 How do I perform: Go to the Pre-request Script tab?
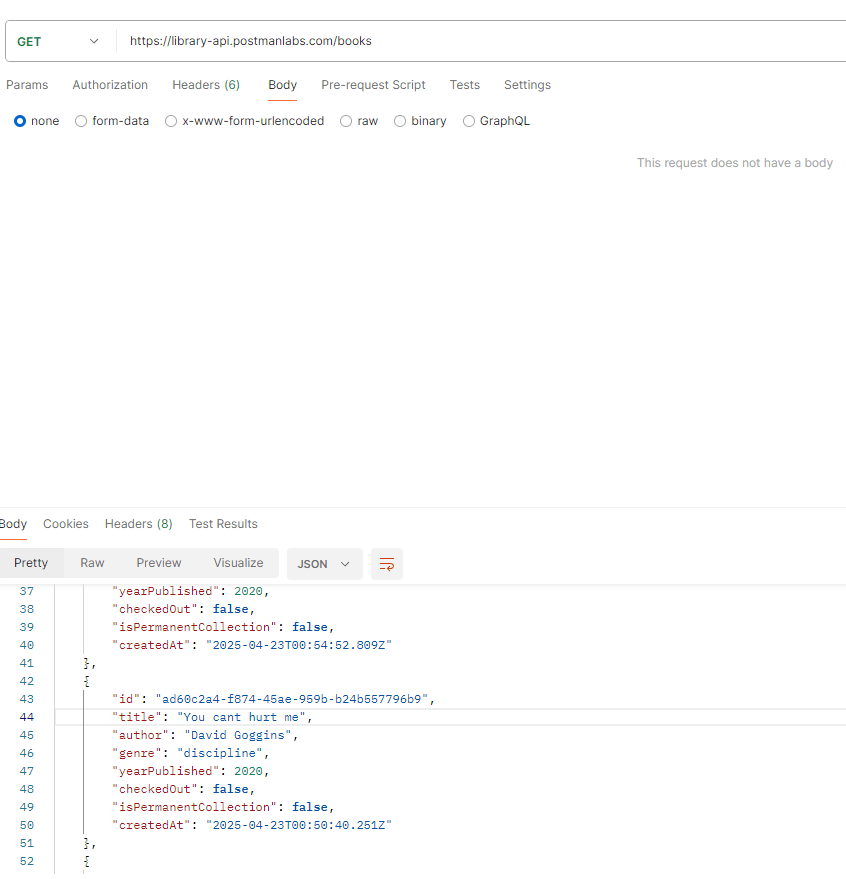373,85
